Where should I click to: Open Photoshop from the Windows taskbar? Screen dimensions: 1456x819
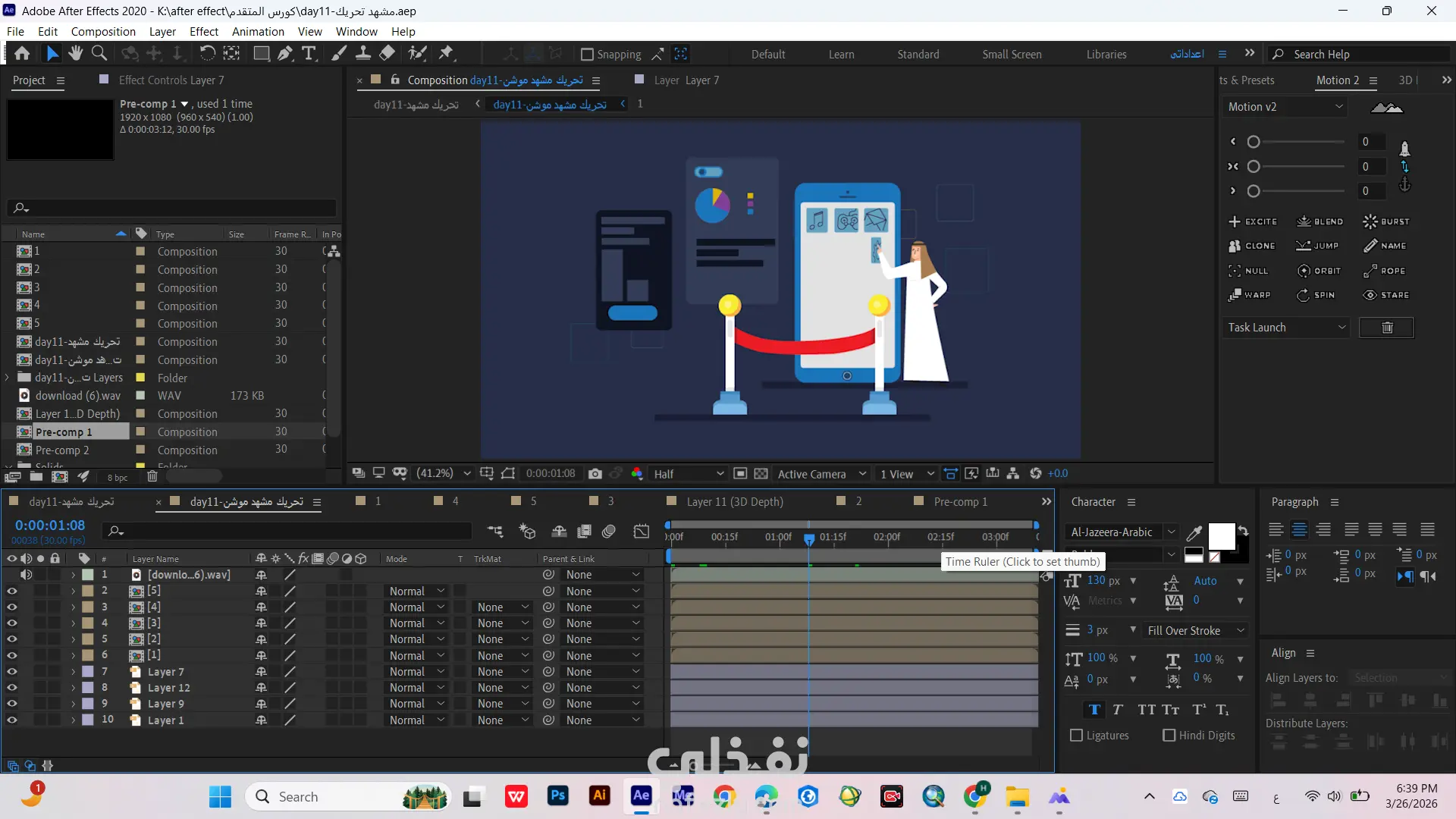point(558,796)
